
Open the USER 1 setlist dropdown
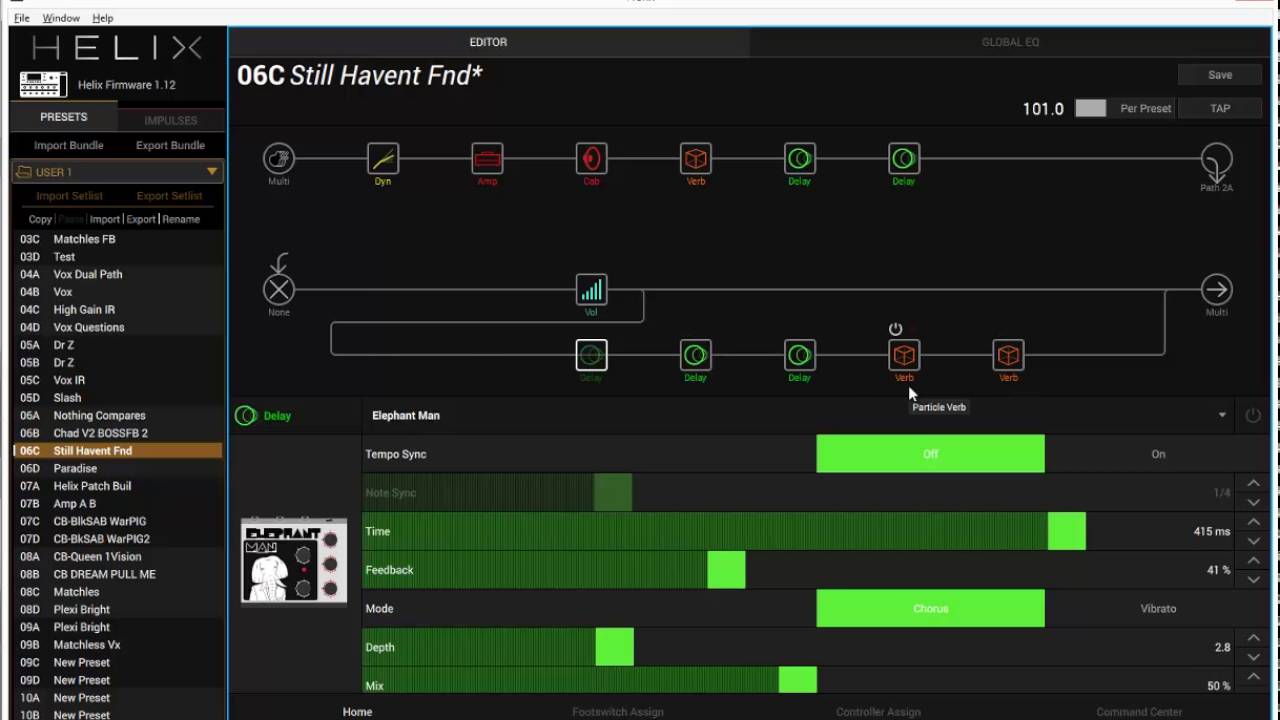pos(212,172)
